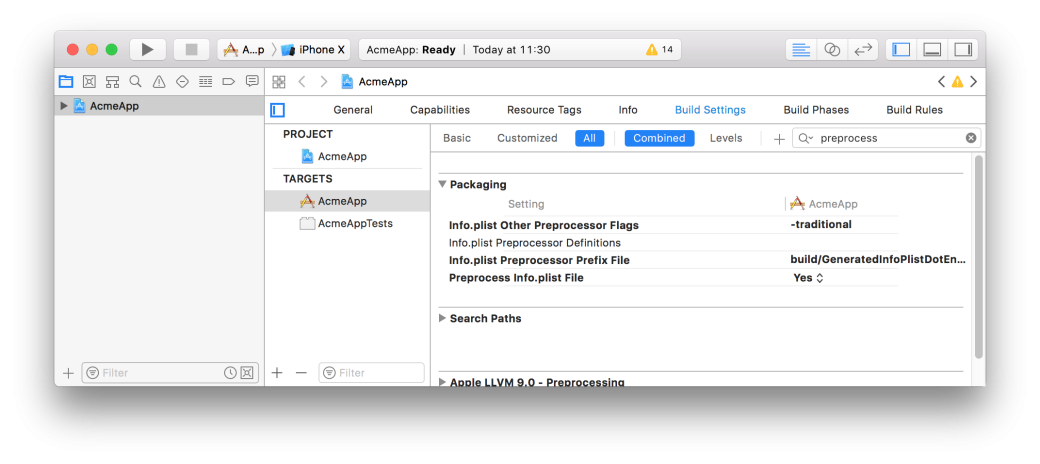Switch to the Build Rules tab
The height and width of the screenshot is (464, 1040).
coord(914,110)
